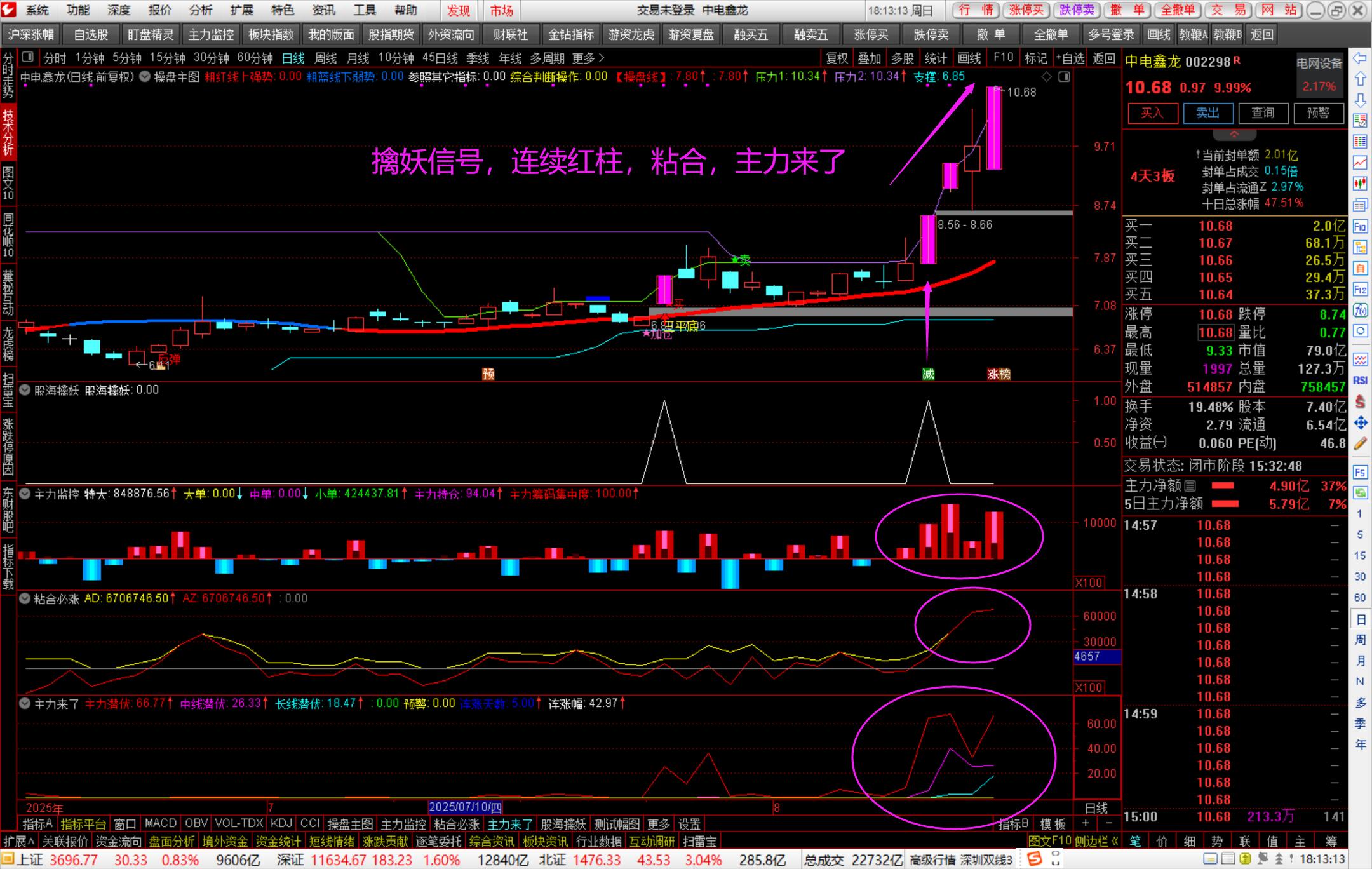
Task: Click the up arrow icon in right sidebar
Action: [1360, 79]
